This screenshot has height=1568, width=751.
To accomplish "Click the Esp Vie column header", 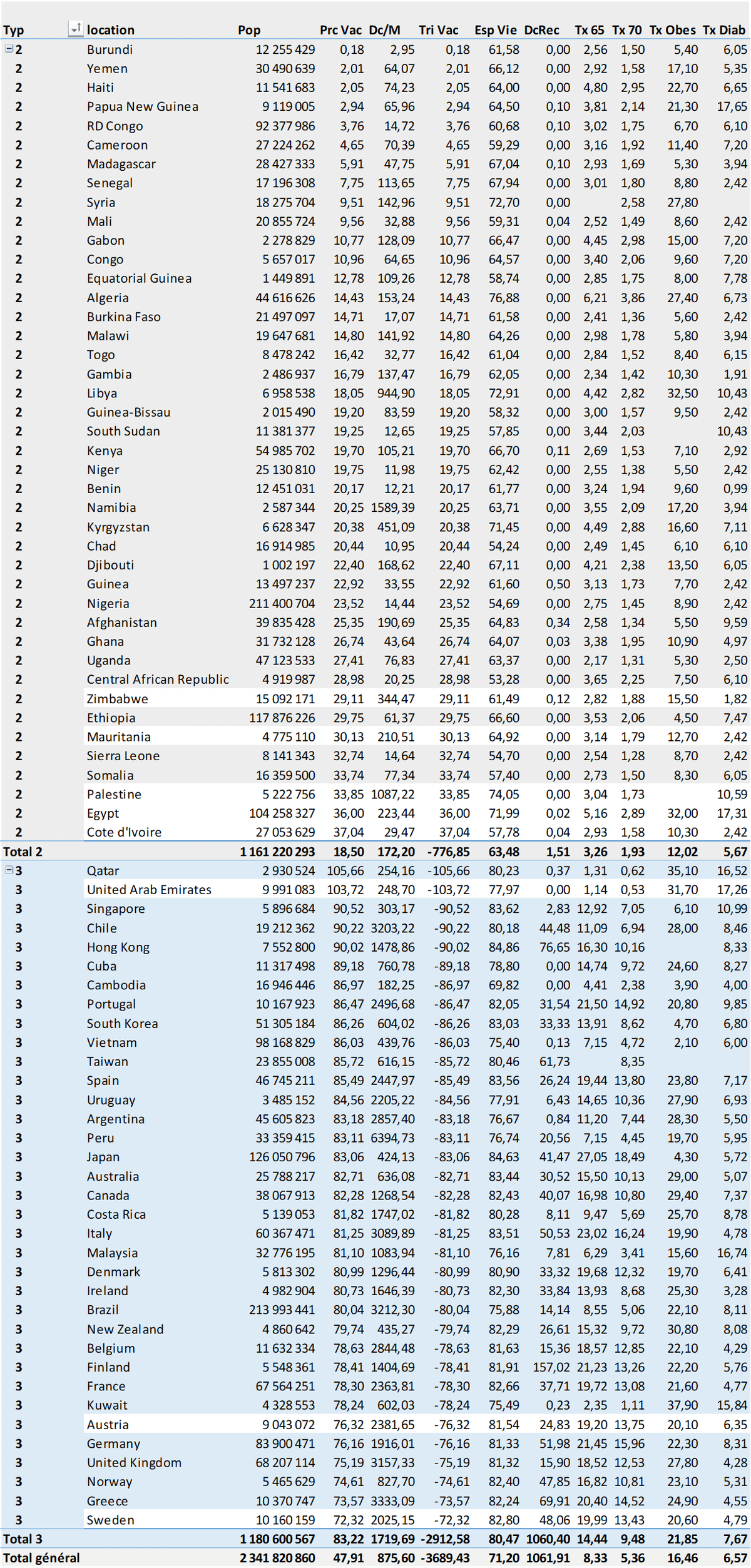I will [496, 30].
